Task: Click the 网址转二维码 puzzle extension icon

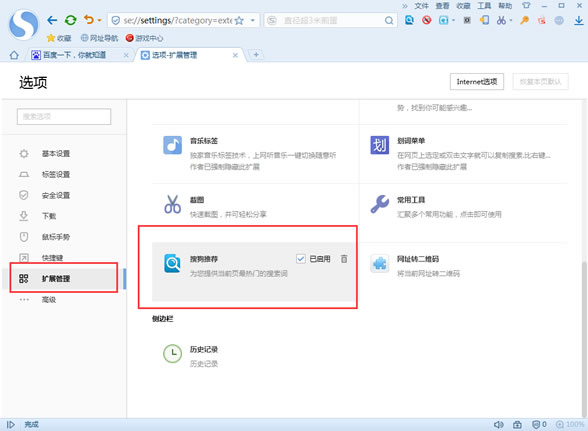Action: (380, 263)
